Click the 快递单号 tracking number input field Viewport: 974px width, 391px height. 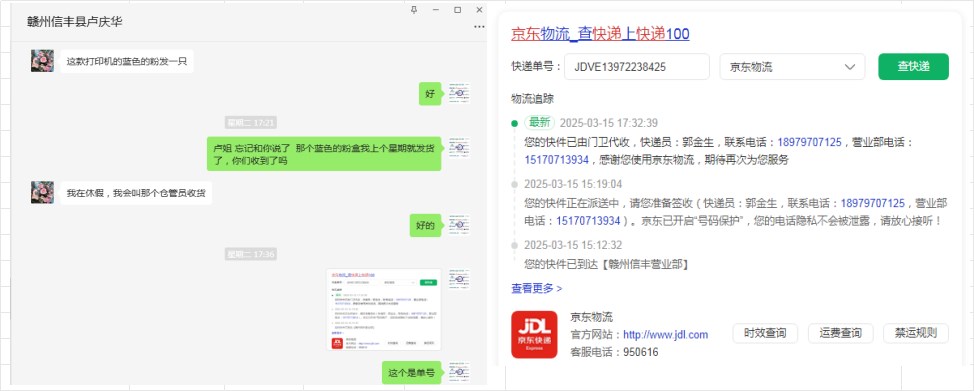click(x=637, y=67)
